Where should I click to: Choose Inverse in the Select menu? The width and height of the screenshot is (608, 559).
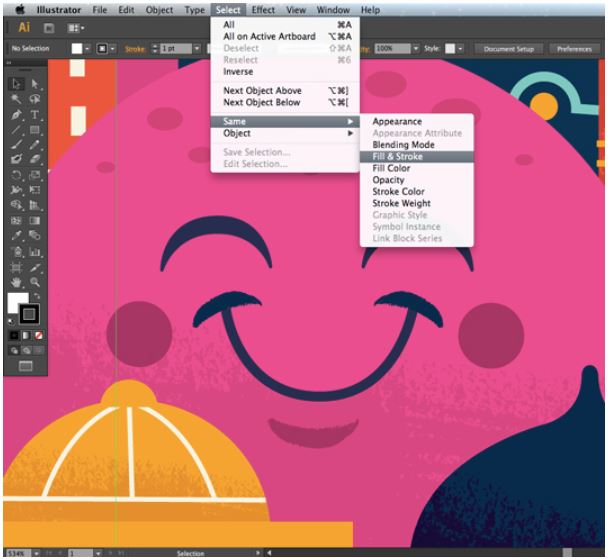click(x=285, y=72)
